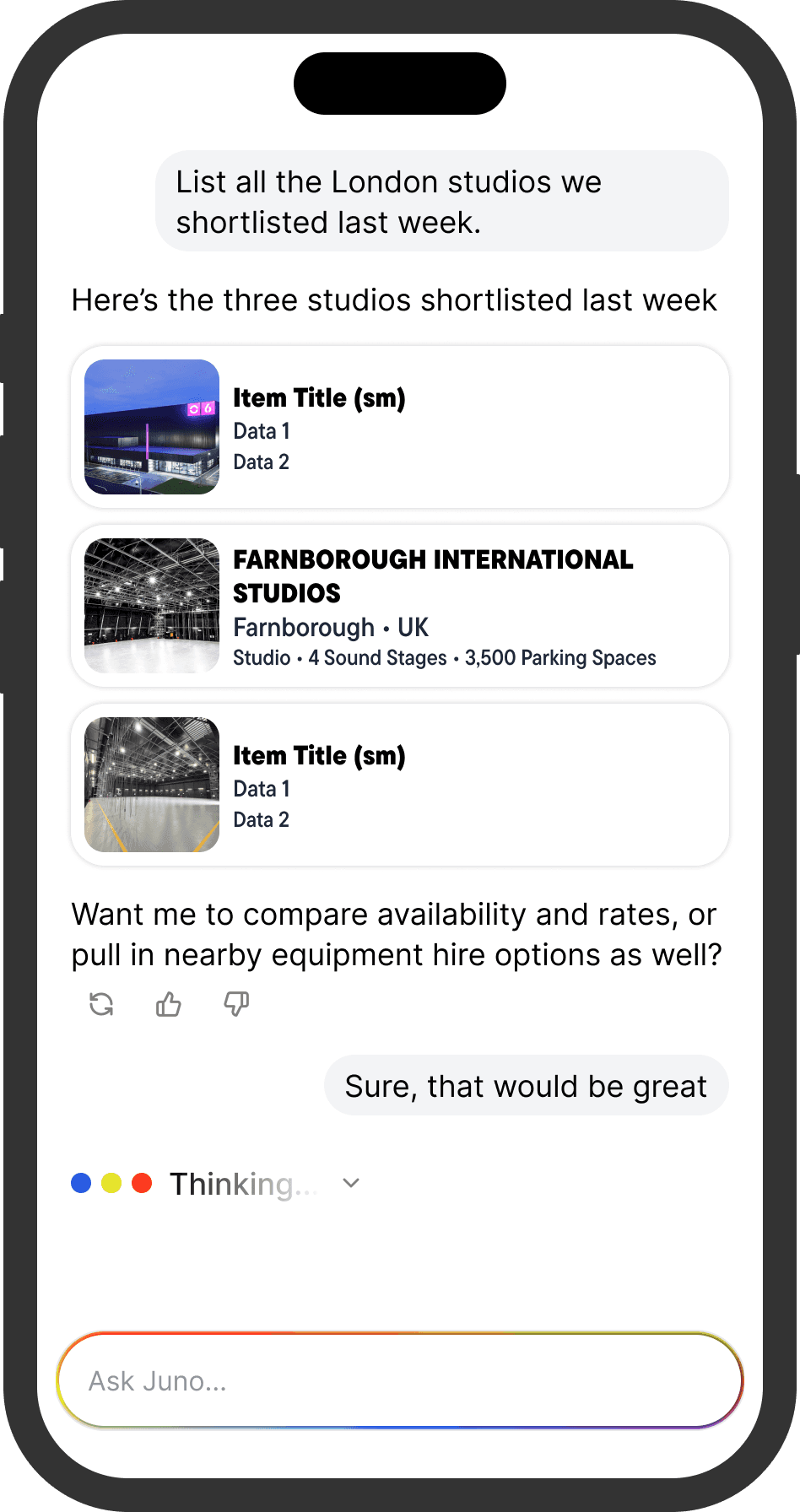Click the blue thinking indicator dot
This screenshot has height=1512, width=800.
pos(81,1183)
